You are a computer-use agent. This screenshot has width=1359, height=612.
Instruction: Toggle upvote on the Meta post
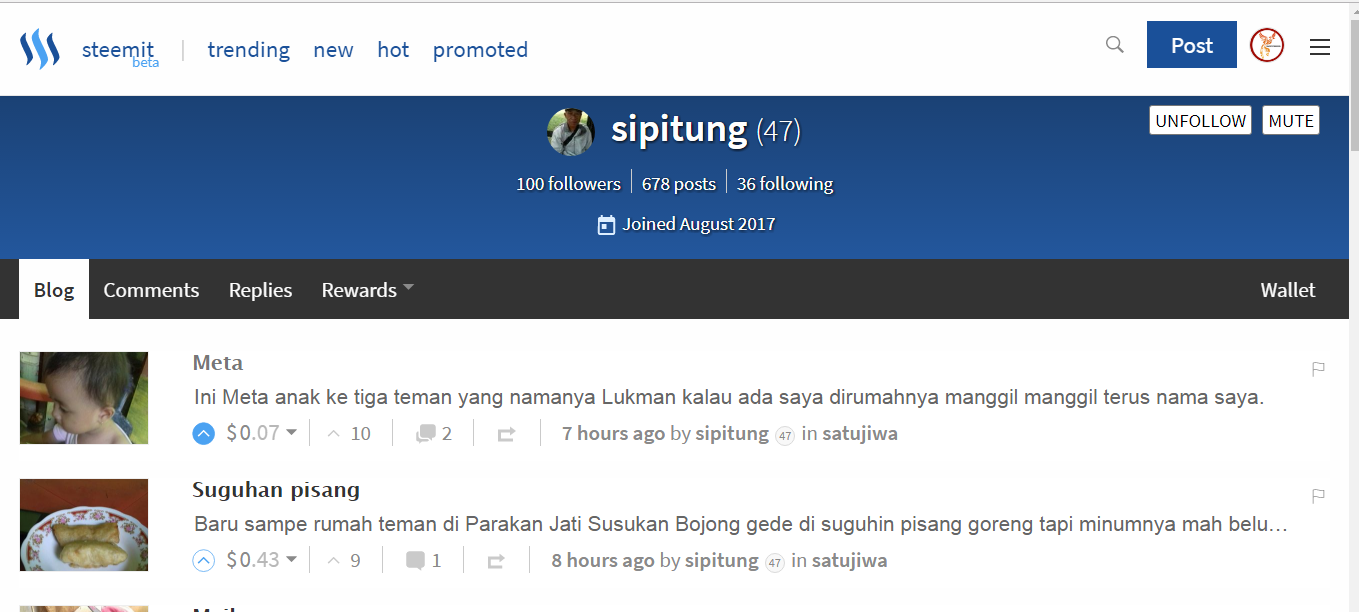tap(203, 434)
